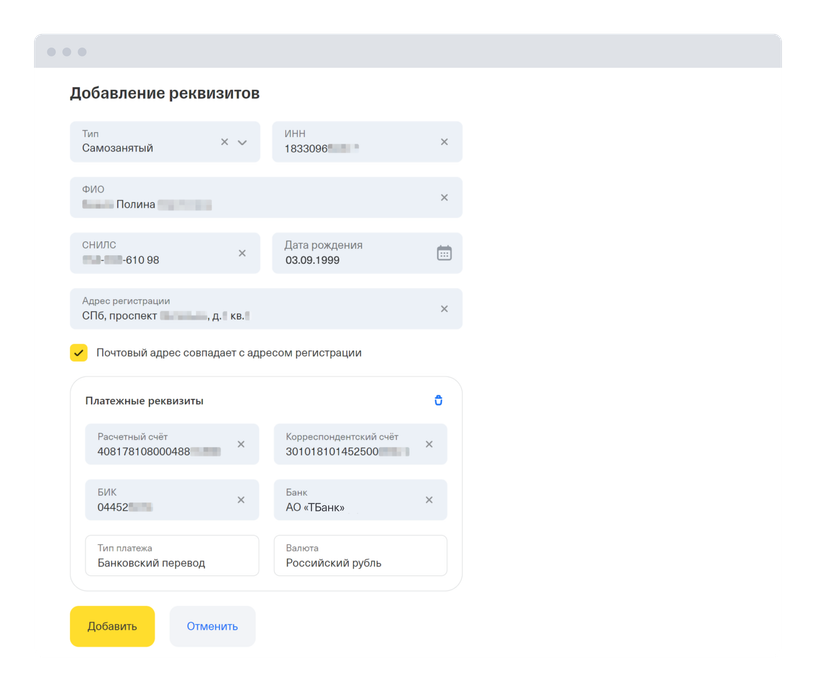Viewport: 816px width, 691px height.
Task: Uncheck the postal address matches registration checkbox
Action: coord(79,353)
